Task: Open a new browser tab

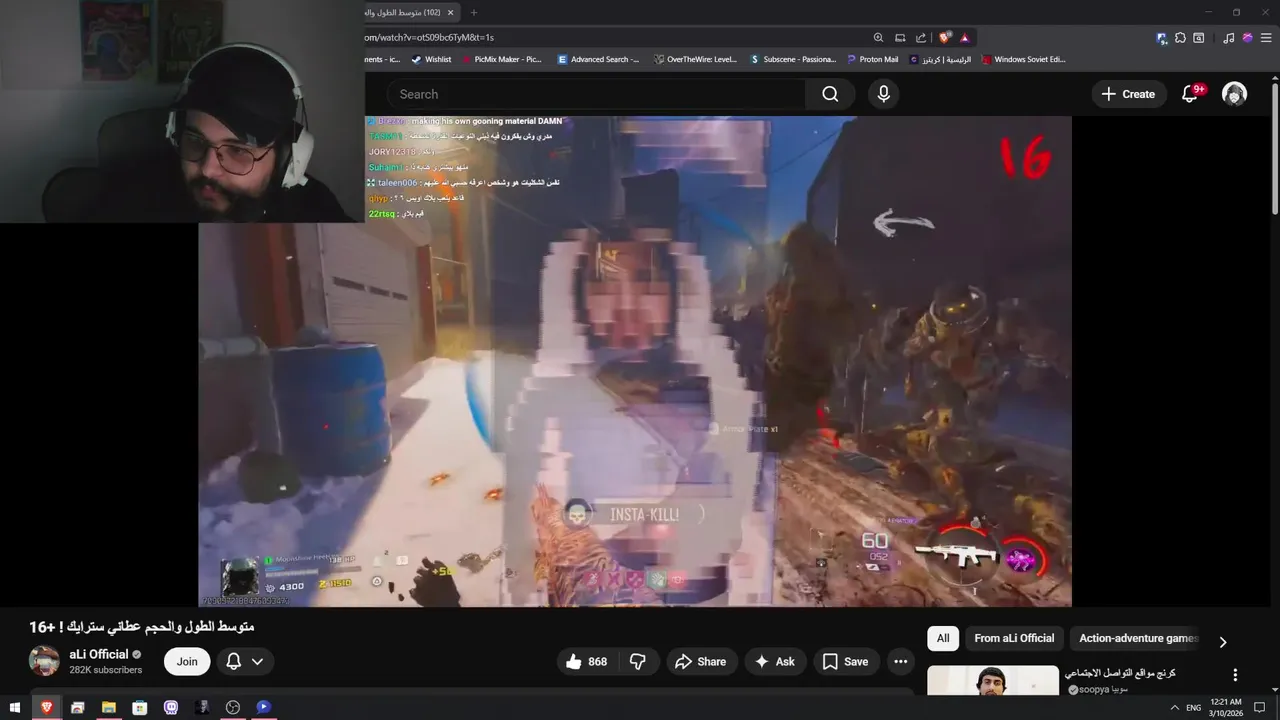Action: pyautogui.click(x=474, y=12)
